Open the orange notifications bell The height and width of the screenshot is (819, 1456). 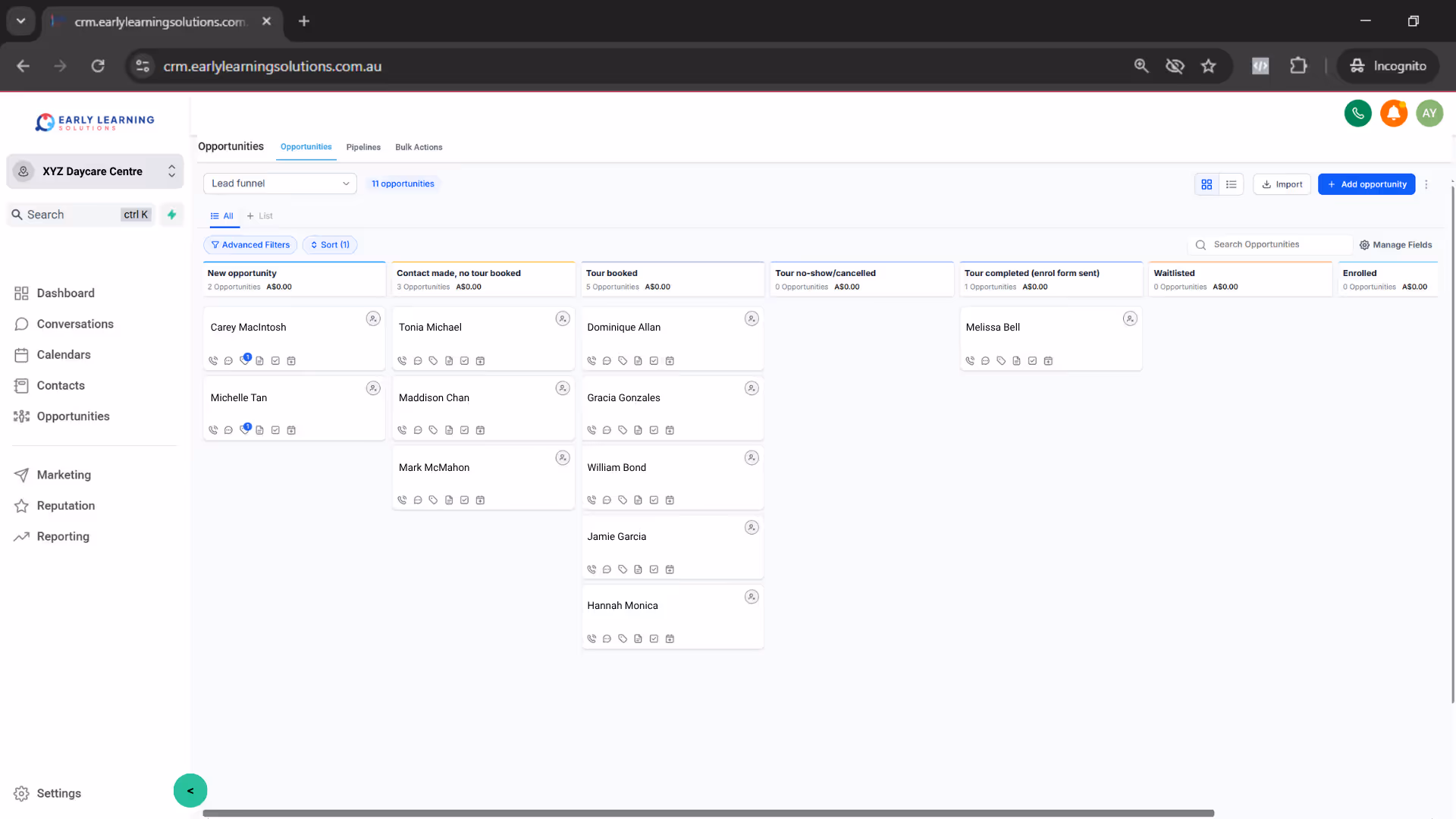pos(1393,114)
